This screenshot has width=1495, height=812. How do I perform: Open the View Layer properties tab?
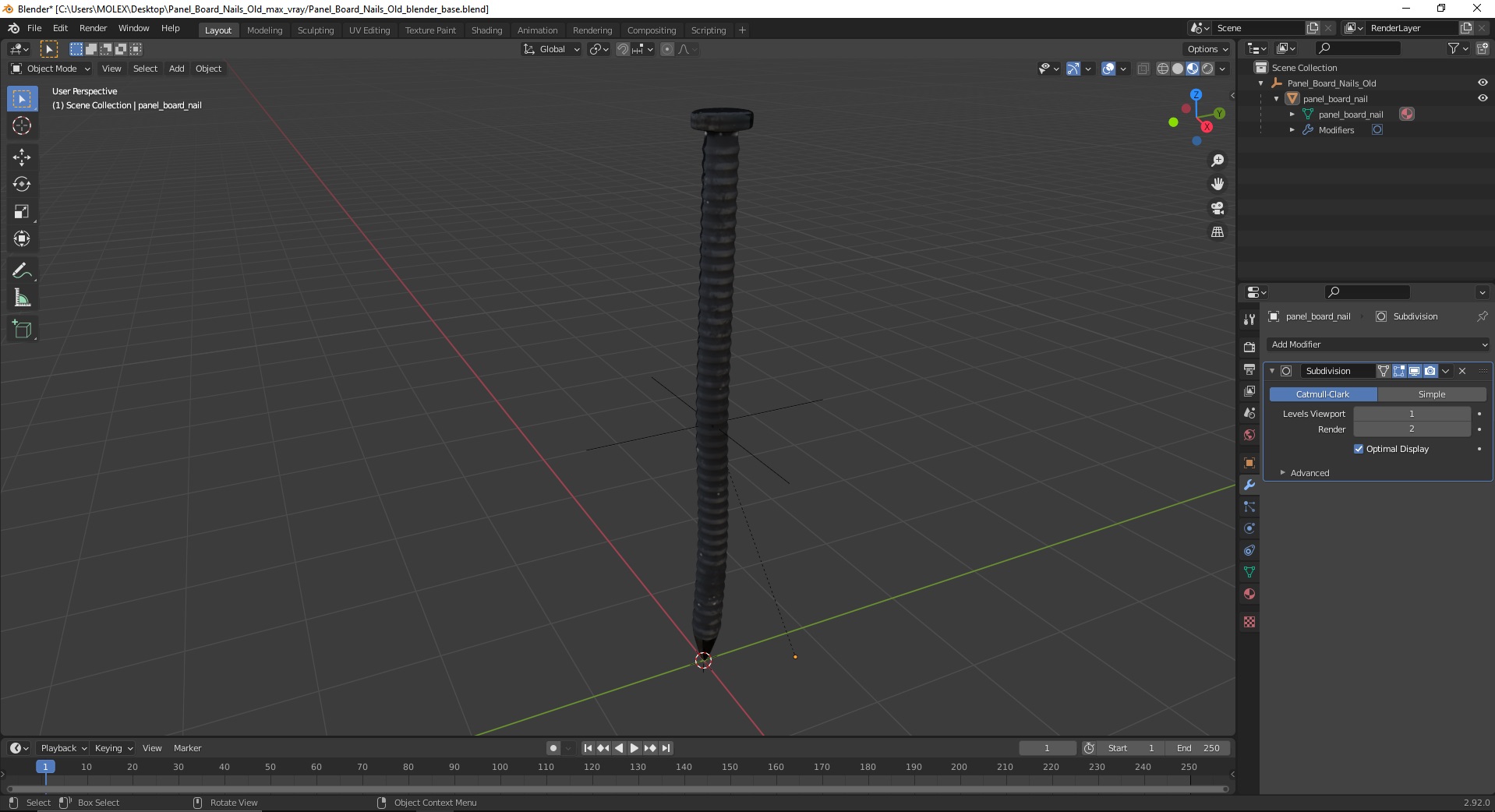[1249, 390]
